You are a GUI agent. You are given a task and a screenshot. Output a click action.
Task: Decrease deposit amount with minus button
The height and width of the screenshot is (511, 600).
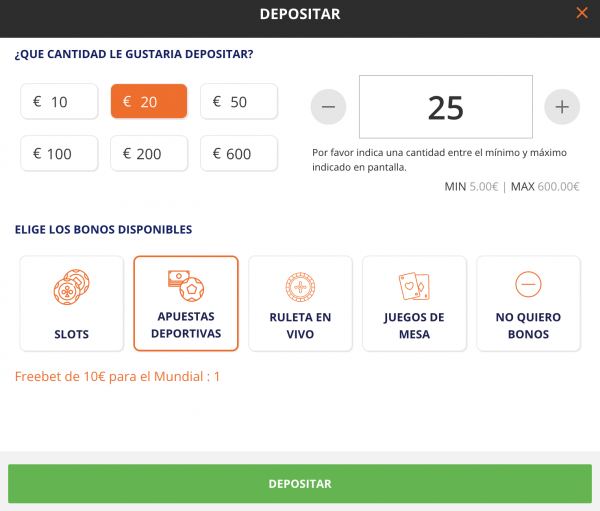point(328,107)
